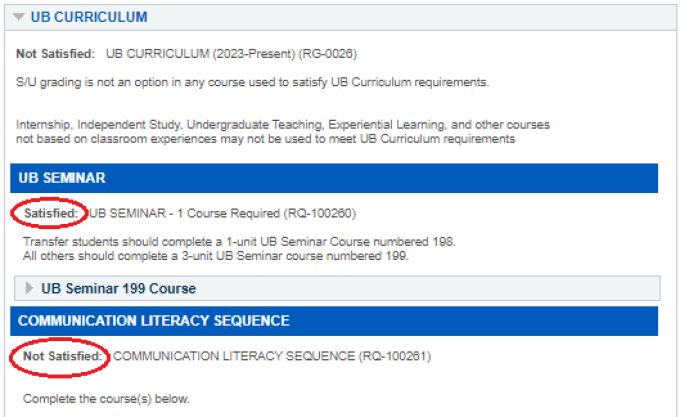Click "Not Satisfied:" status beside UB CURRICULUM (2023-Present)
Screen dimensions: 680x417
(x=56, y=53)
